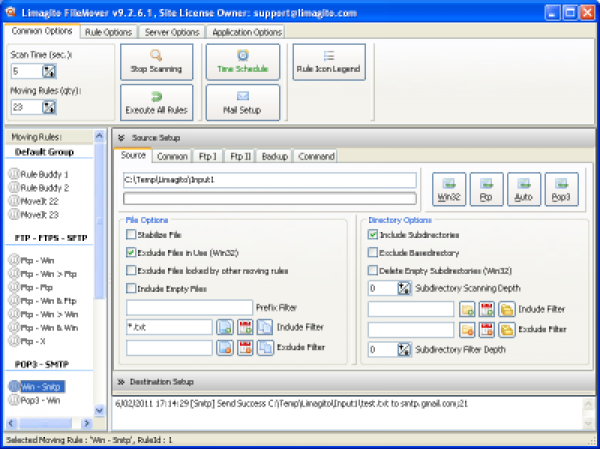
Task: Click Subdirectory Filter Depth spinner
Action: point(404,349)
